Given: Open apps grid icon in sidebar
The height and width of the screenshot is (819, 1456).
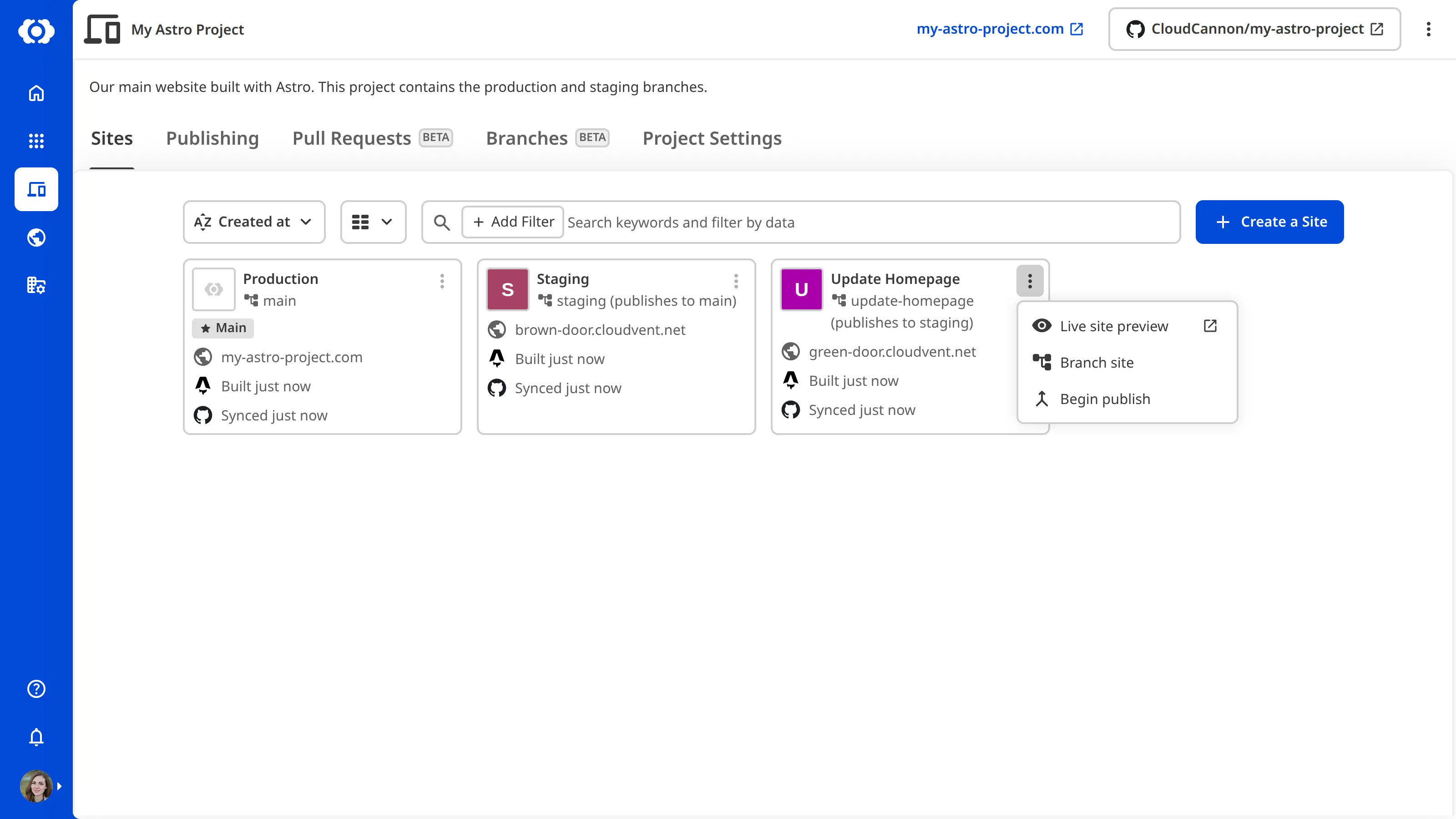Looking at the screenshot, I should [x=36, y=141].
